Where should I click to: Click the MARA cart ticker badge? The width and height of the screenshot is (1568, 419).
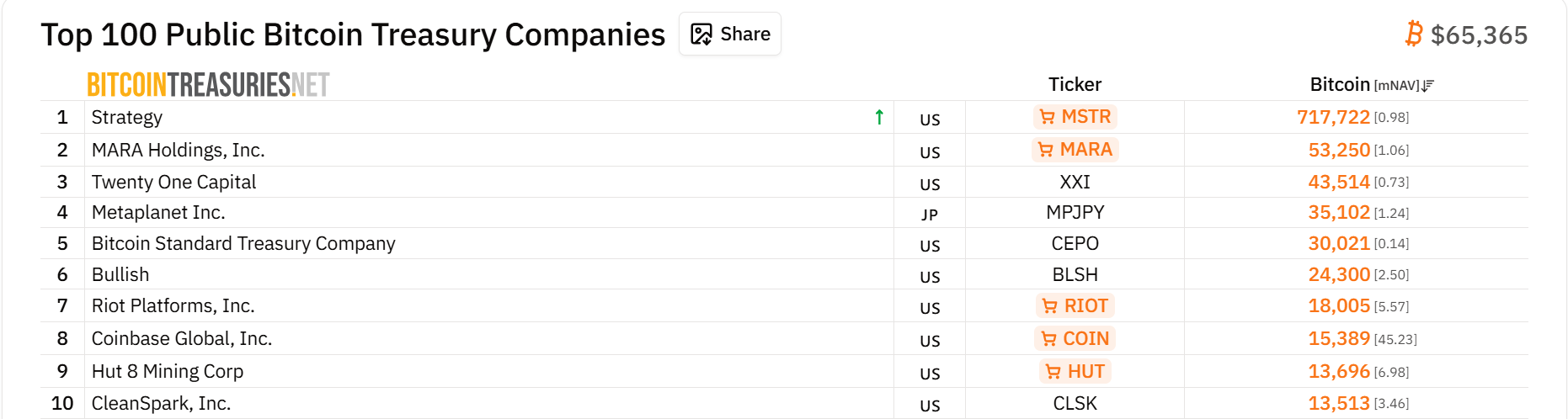point(1075,150)
